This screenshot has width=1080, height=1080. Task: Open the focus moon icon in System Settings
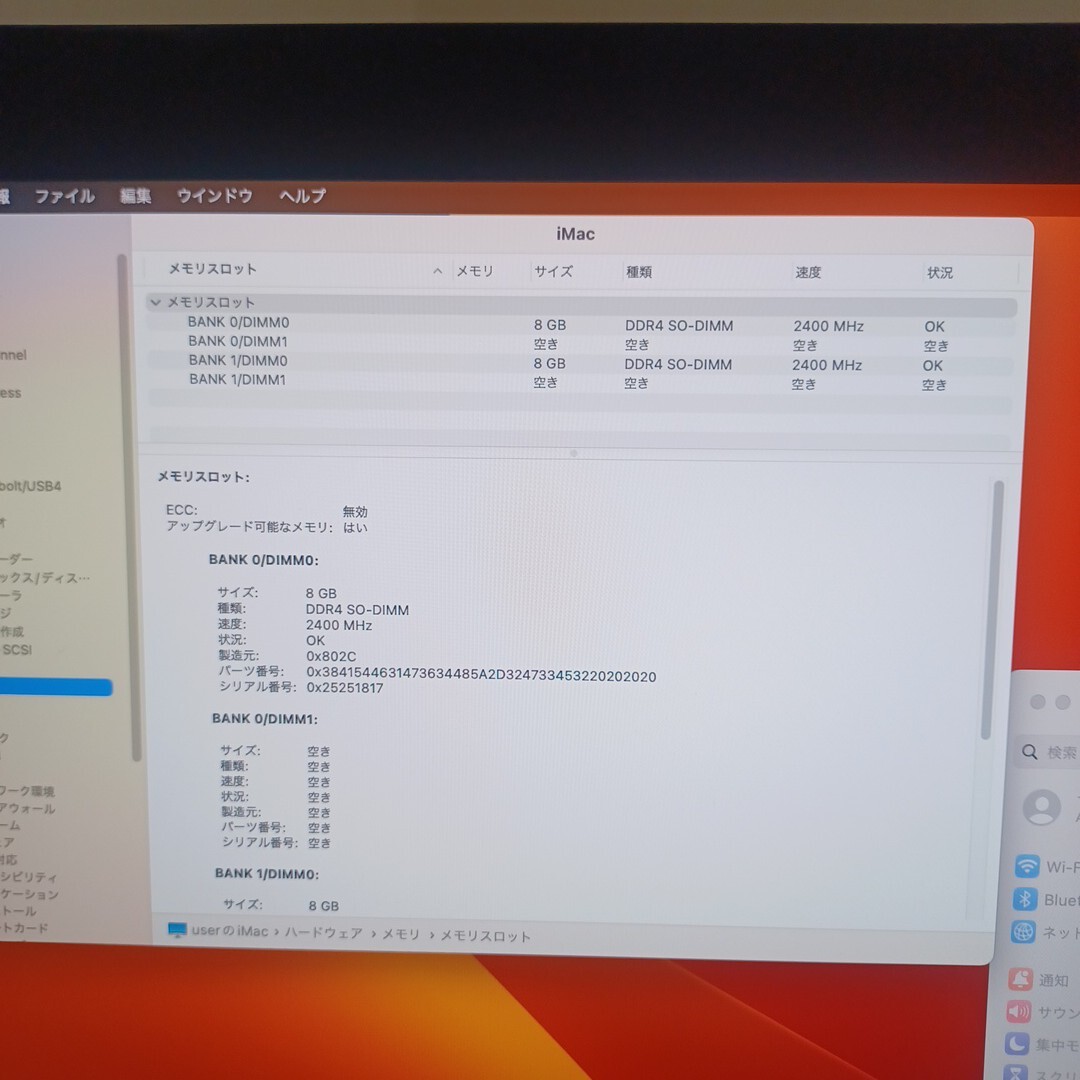(1017, 1044)
